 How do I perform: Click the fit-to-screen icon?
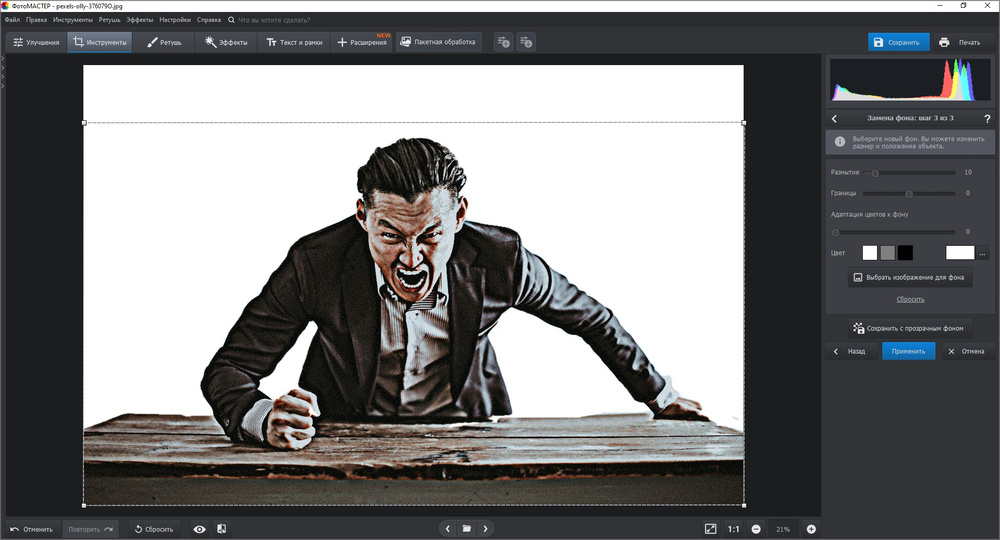coord(710,529)
